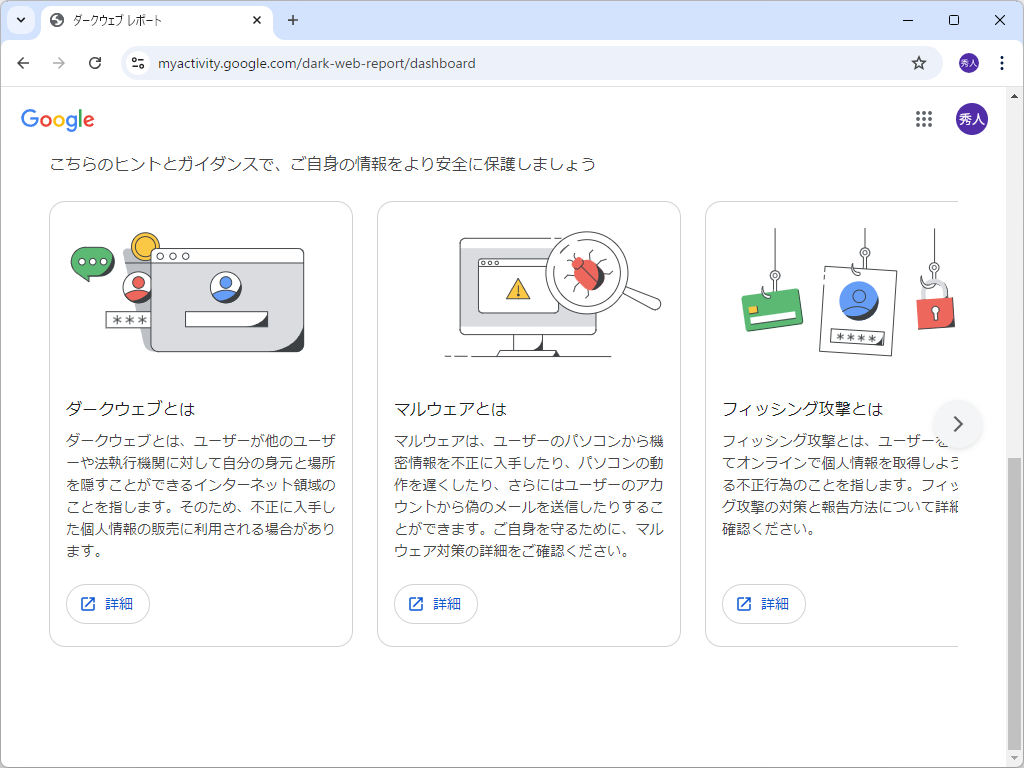Bookmark this page with the star icon
Screen dimensions: 1024x768
pyautogui.click(x=918, y=62)
